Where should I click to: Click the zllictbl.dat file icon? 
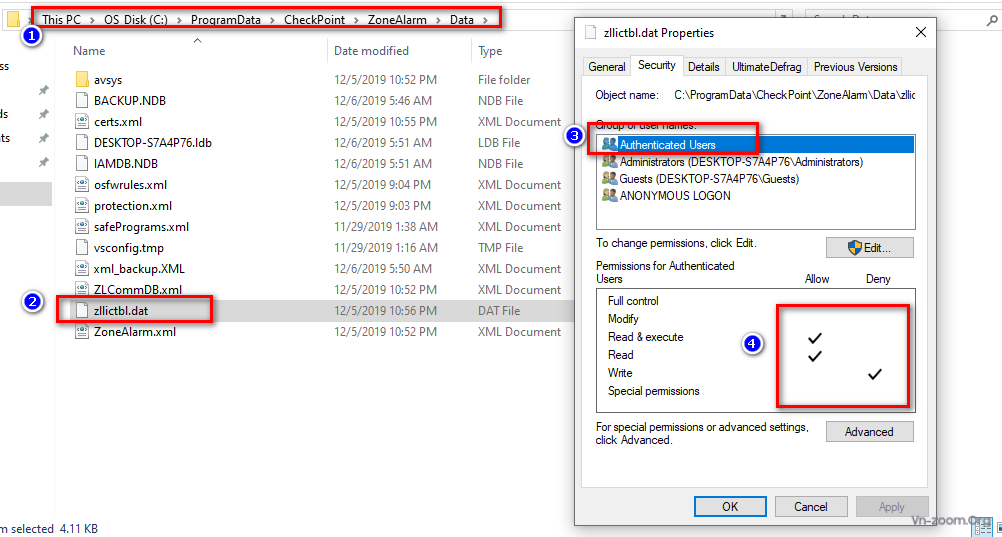tap(83, 311)
